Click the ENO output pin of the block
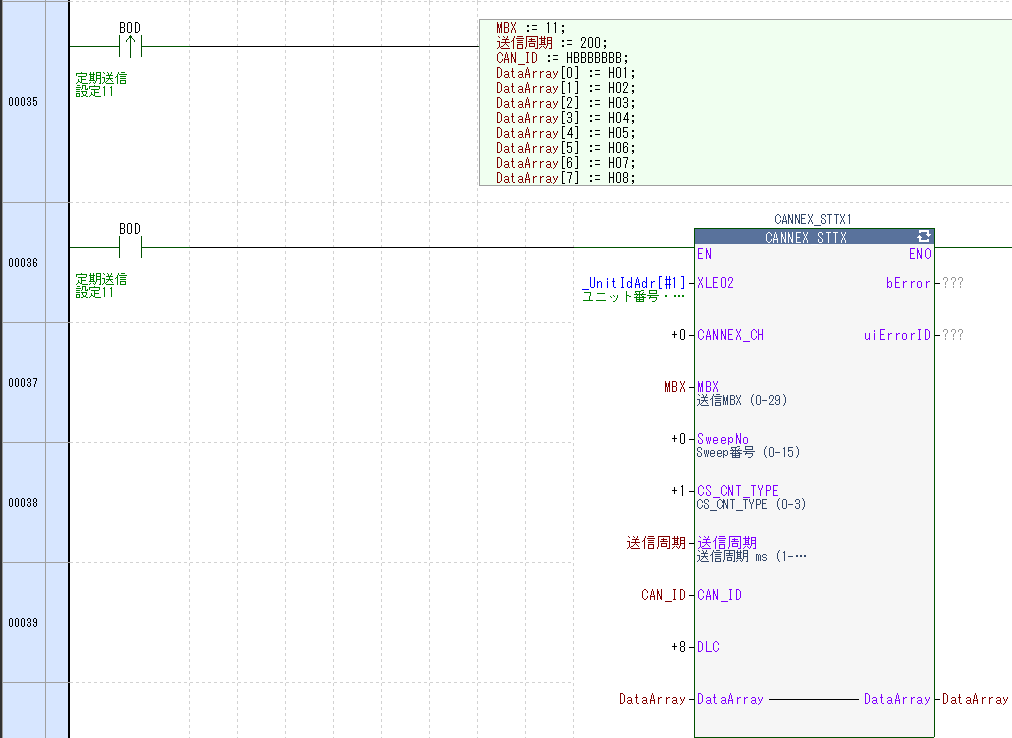The width and height of the screenshot is (1012, 738). point(919,254)
